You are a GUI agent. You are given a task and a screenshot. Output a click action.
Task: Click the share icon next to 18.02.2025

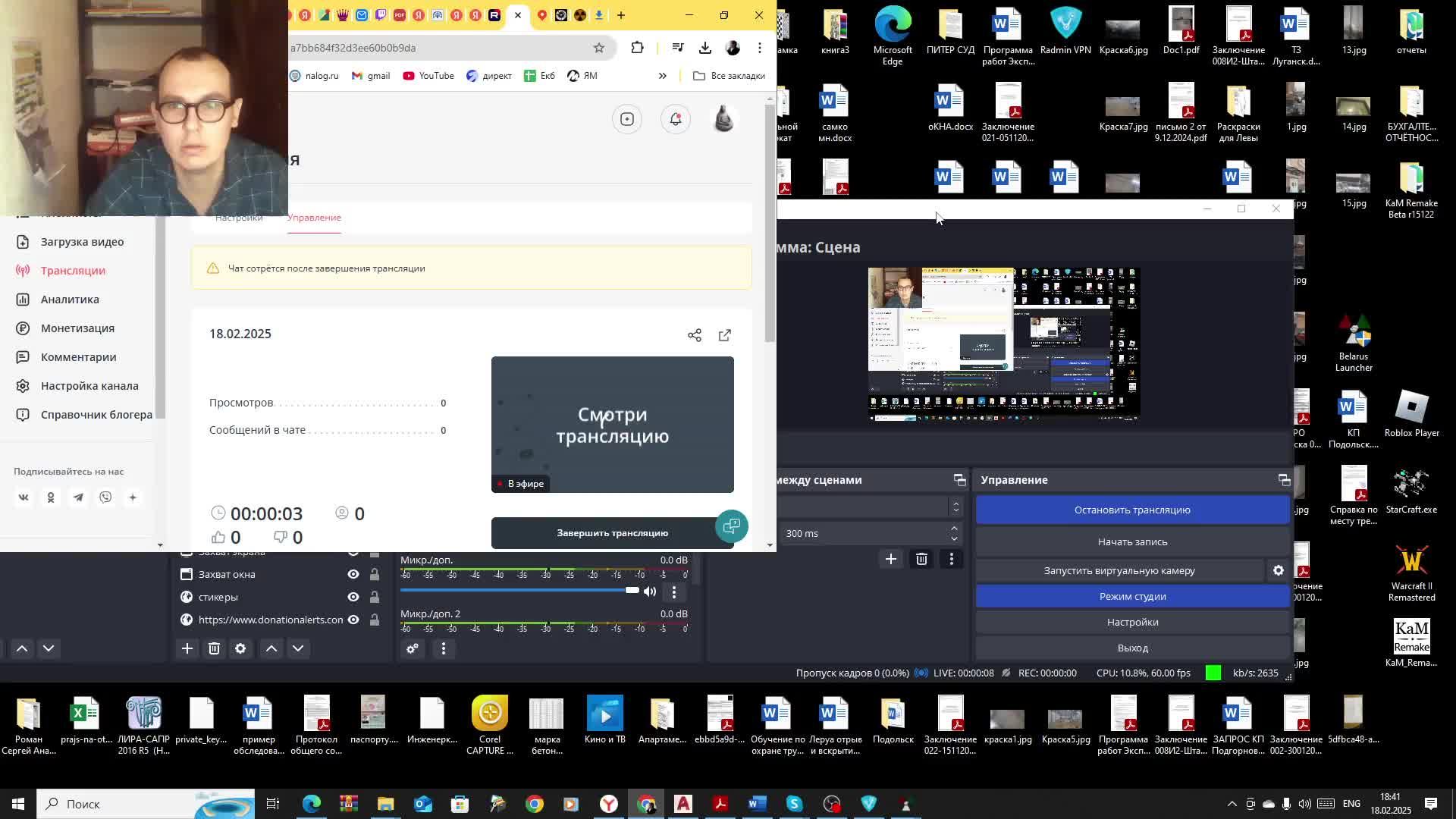pyautogui.click(x=695, y=335)
